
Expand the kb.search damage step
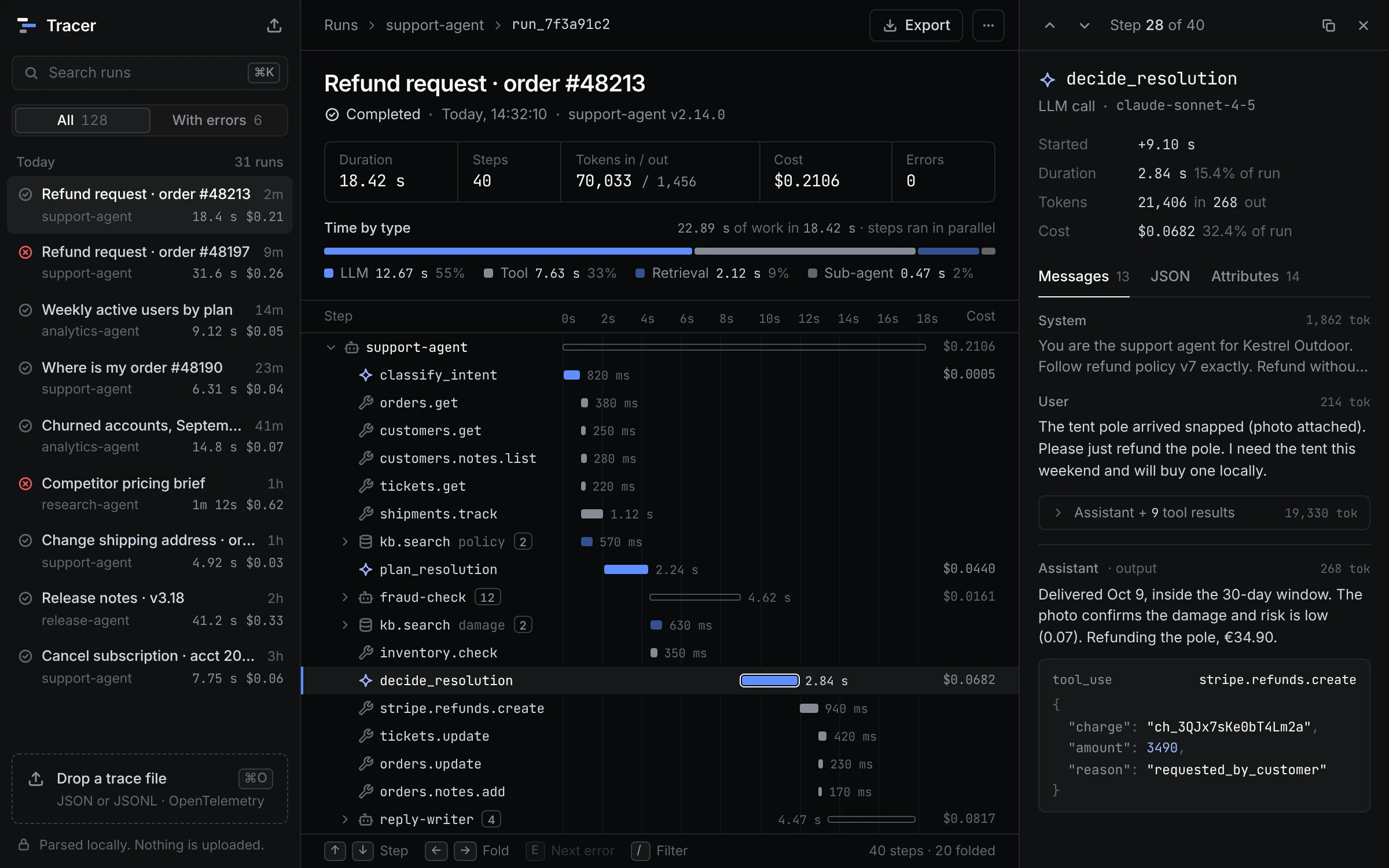tap(345, 625)
